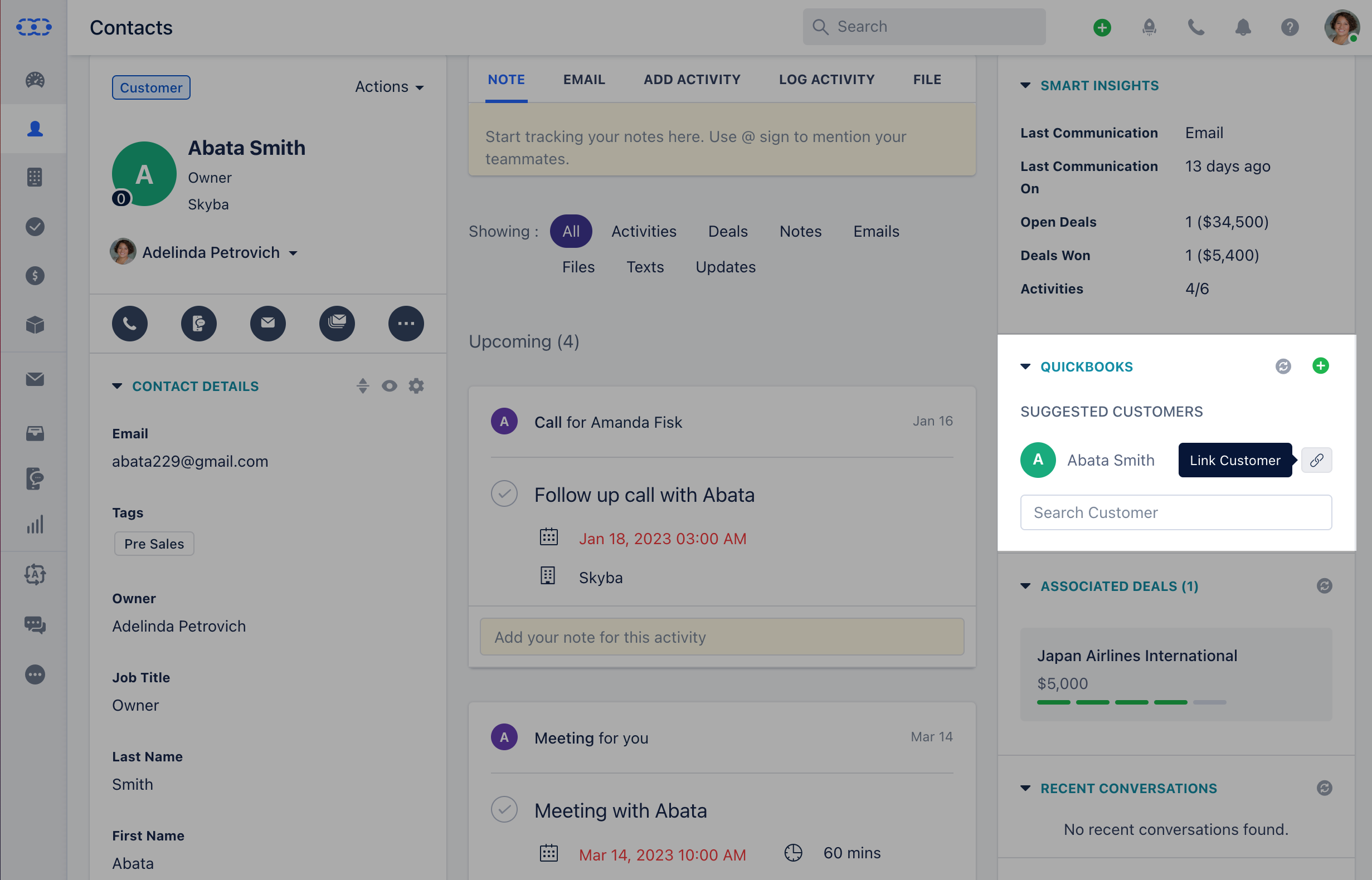
Task: Open email sequence action button
Action: point(337,324)
